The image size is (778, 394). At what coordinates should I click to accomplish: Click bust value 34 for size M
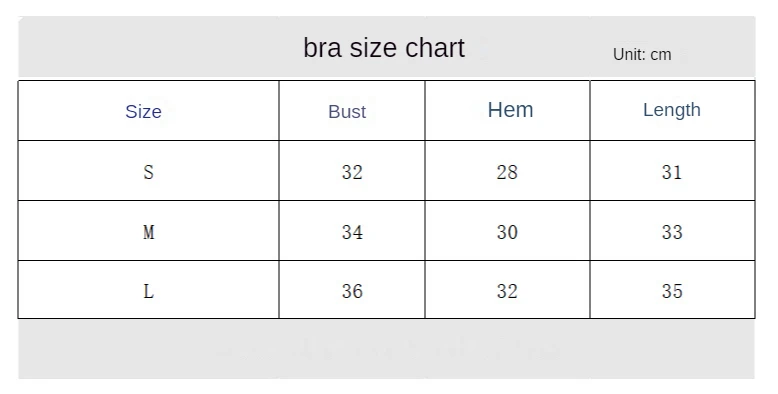tap(352, 232)
